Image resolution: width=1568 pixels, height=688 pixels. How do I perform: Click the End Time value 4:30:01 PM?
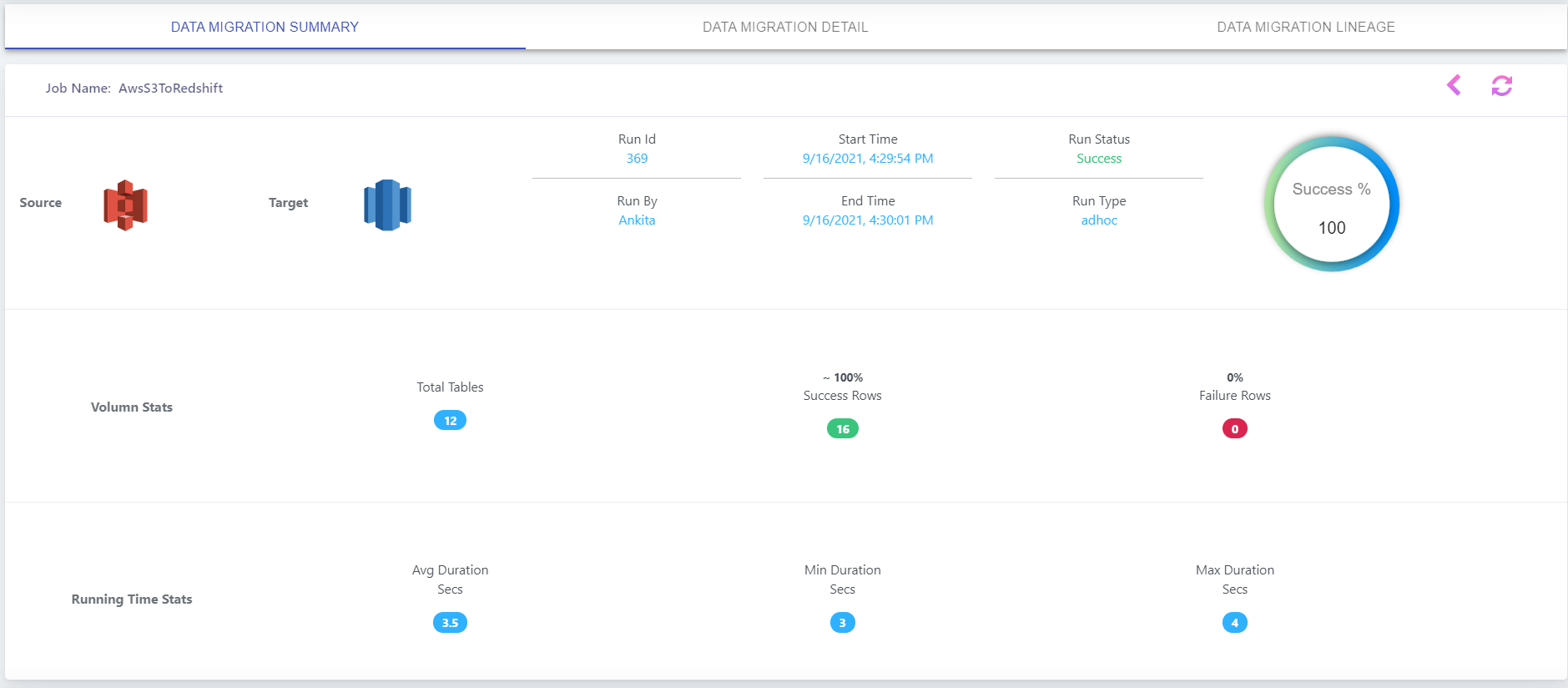[868, 220]
